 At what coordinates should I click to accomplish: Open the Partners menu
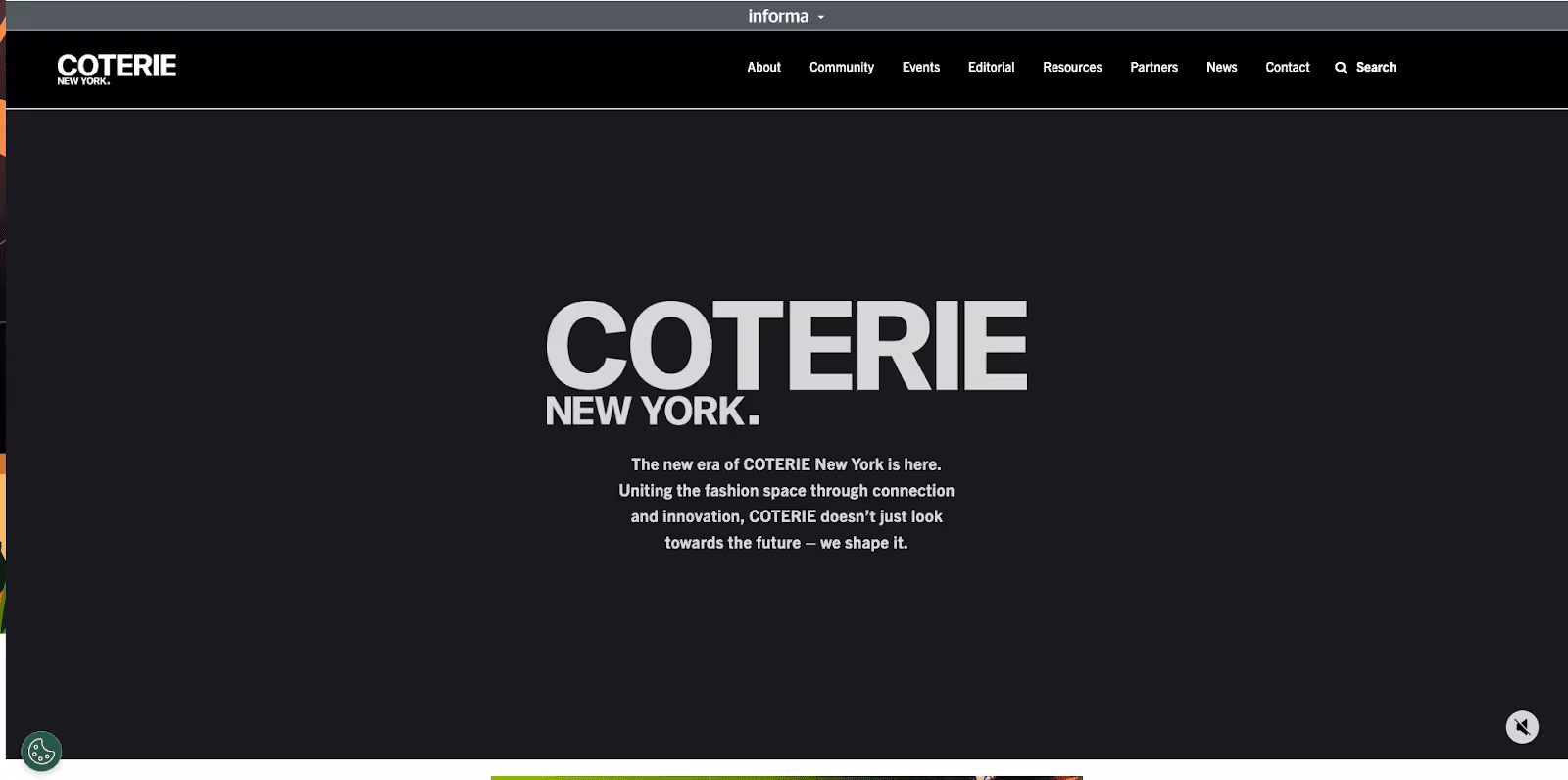(x=1153, y=68)
